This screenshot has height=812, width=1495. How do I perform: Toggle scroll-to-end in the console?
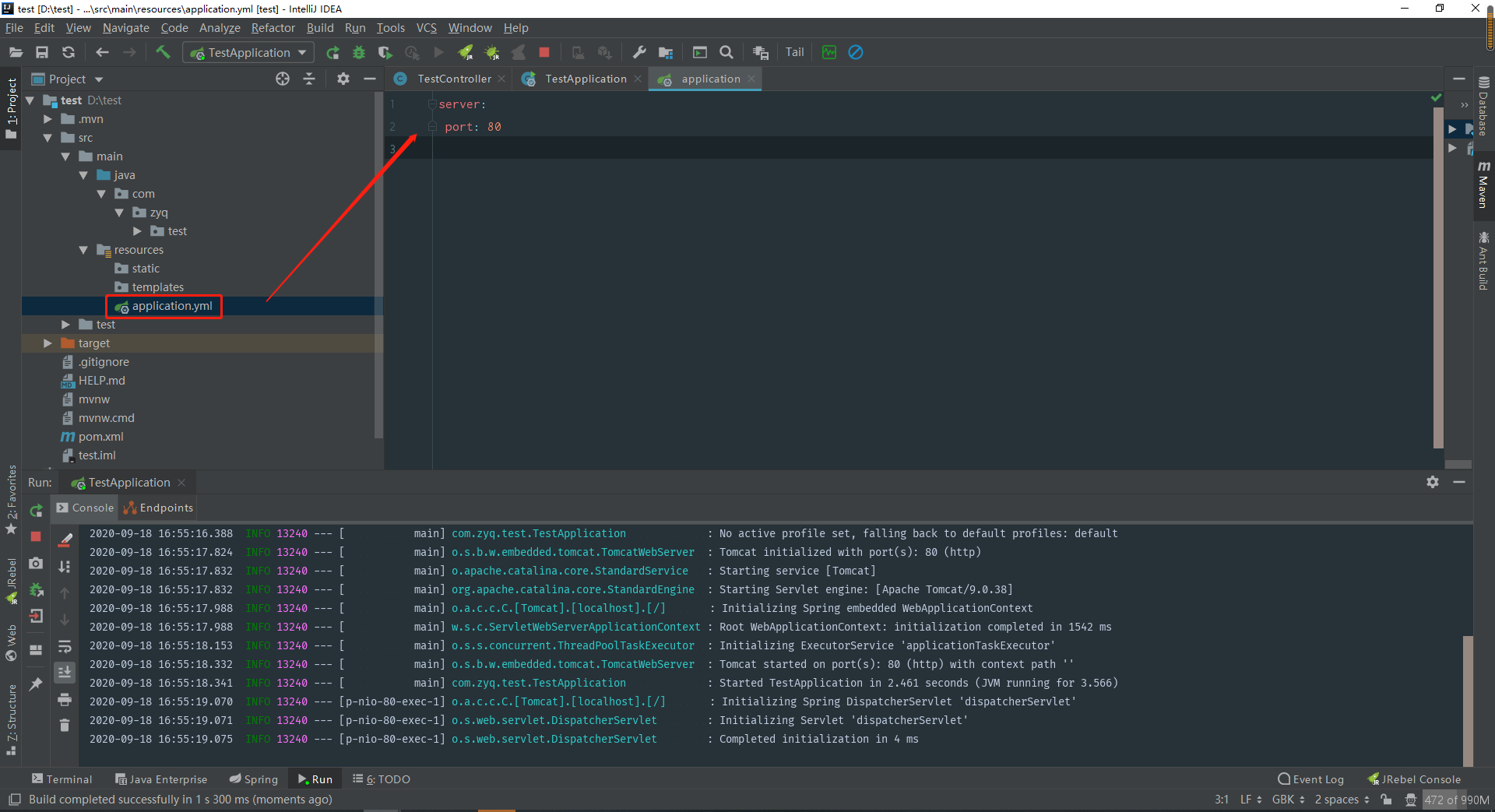(x=65, y=672)
